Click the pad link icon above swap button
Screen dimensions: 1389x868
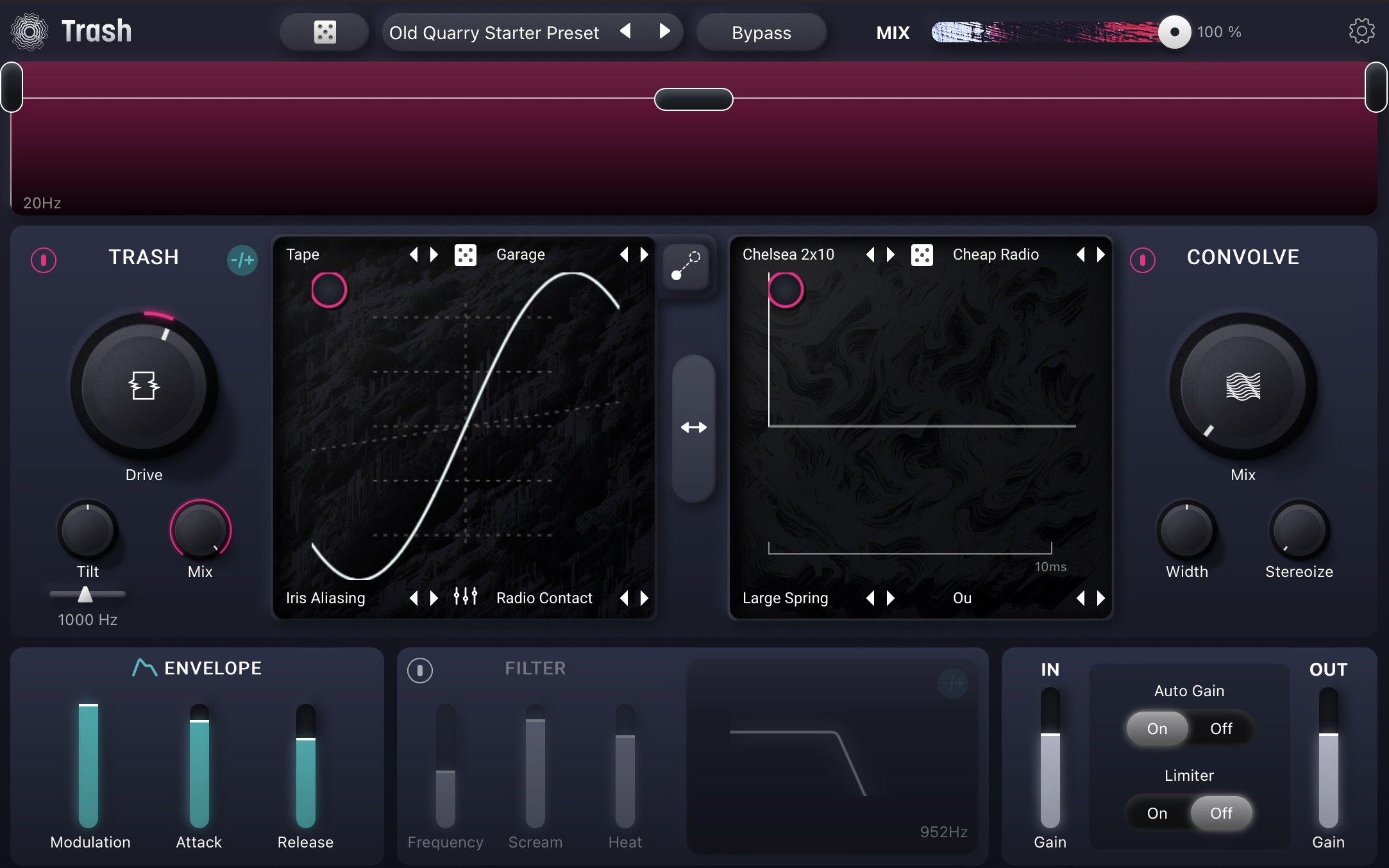point(686,267)
